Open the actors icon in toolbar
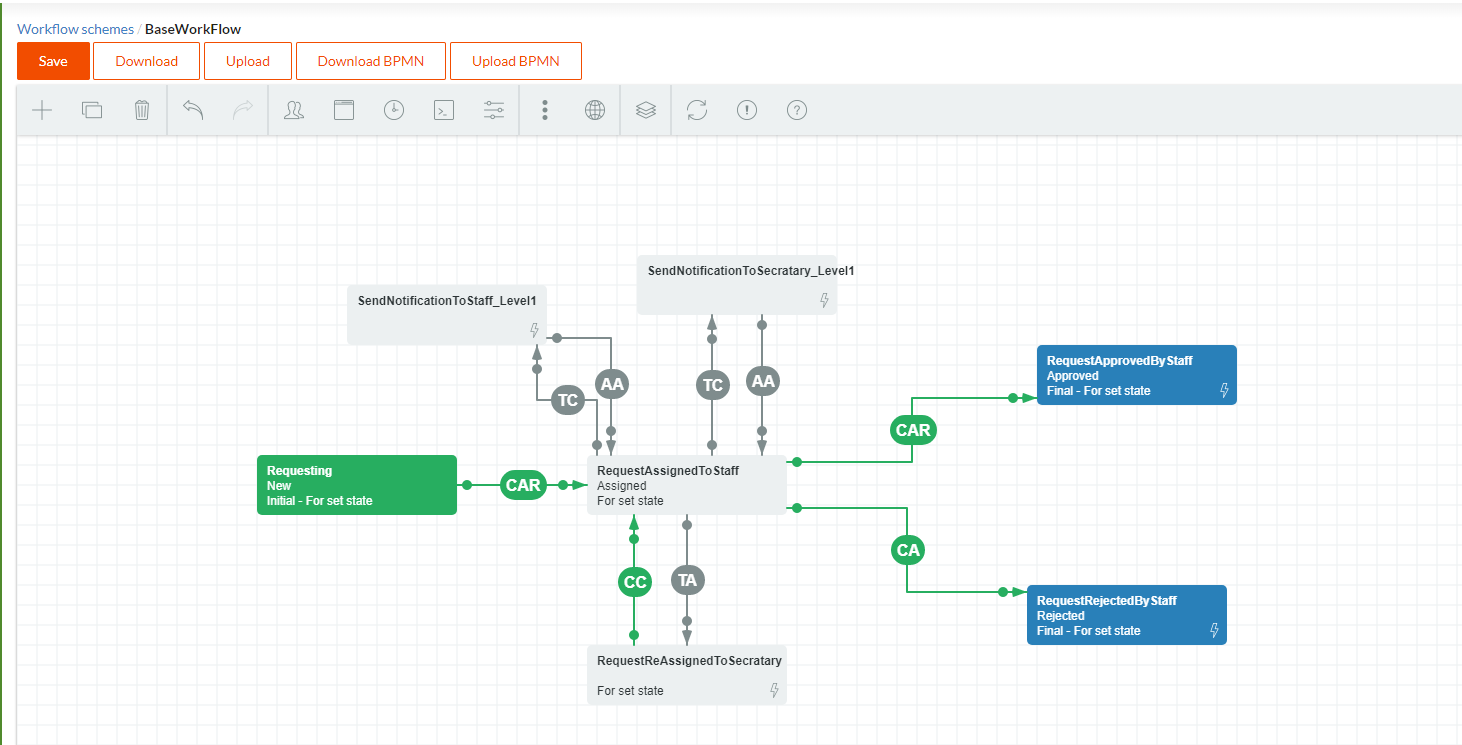The width and height of the screenshot is (1462, 745). (294, 110)
